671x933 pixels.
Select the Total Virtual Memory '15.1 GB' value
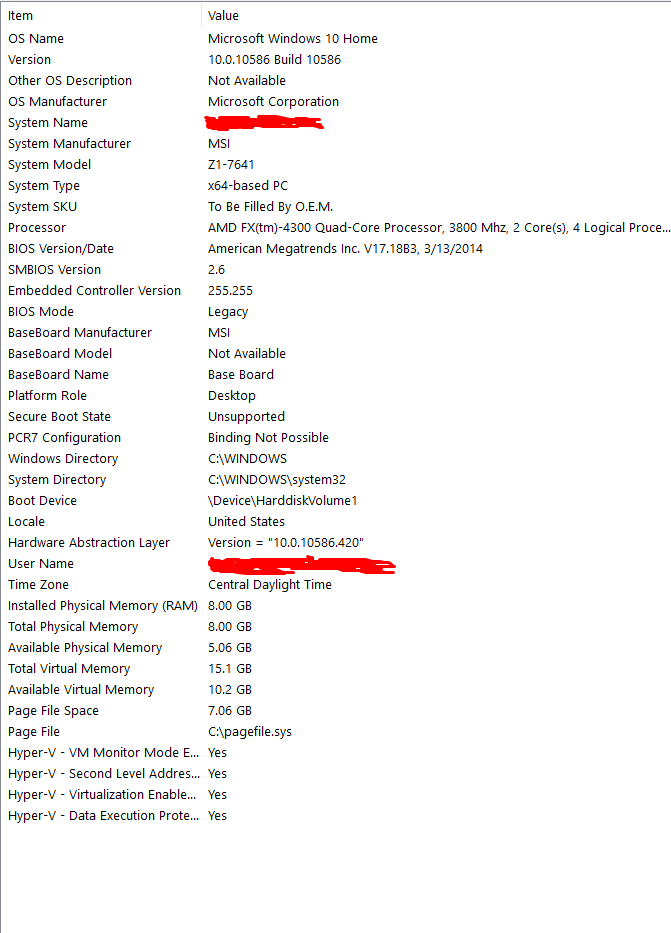point(230,669)
